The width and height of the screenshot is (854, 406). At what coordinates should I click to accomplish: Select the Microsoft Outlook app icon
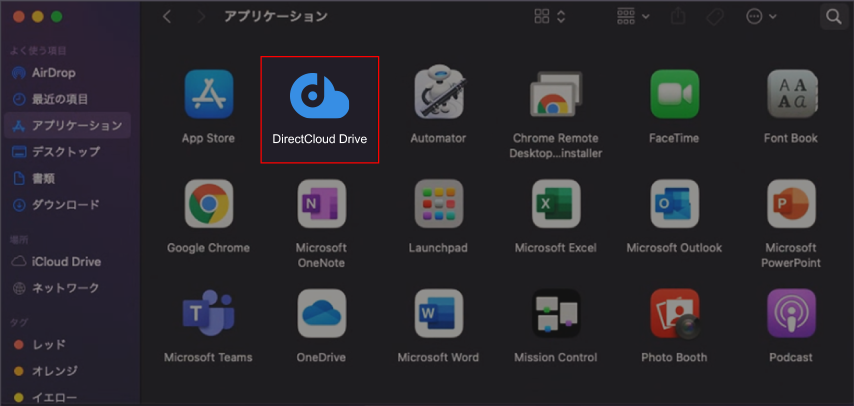674,204
